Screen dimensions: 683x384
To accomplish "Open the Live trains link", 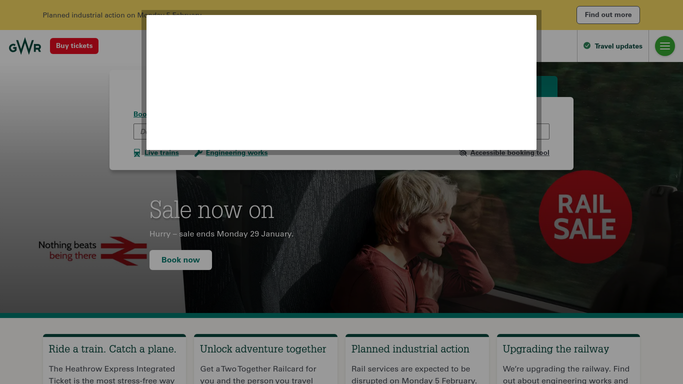I will 162,153.
